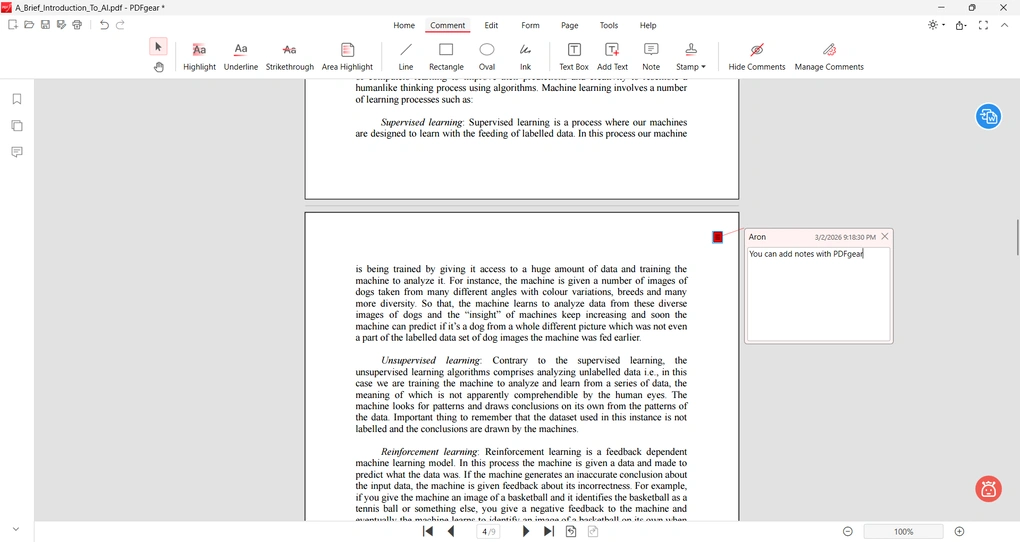Collapse the ribbon with the up chevron

[1004, 25]
